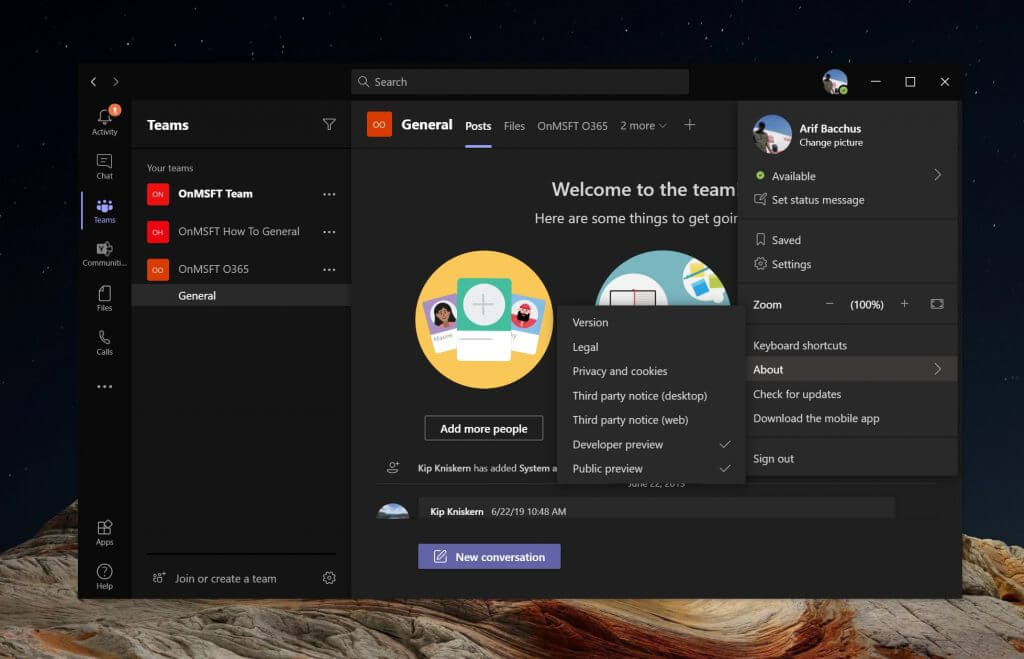
Task: Click Add more people button
Action: tap(483, 428)
